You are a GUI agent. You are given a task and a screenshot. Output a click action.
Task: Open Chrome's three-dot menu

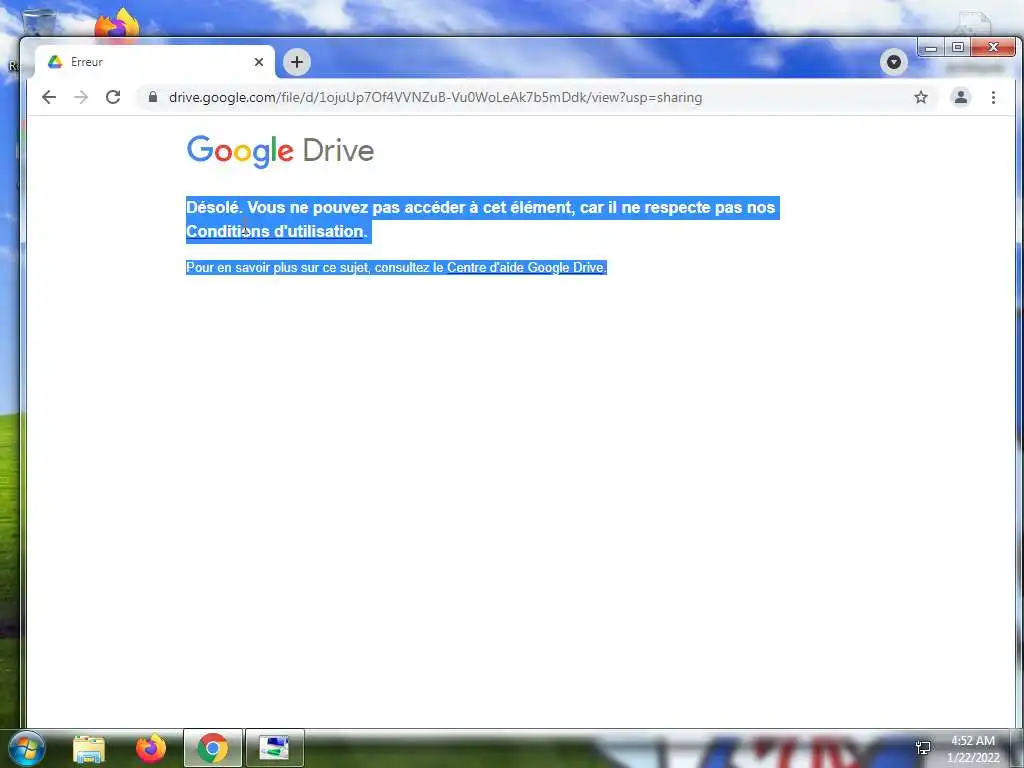click(x=993, y=97)
